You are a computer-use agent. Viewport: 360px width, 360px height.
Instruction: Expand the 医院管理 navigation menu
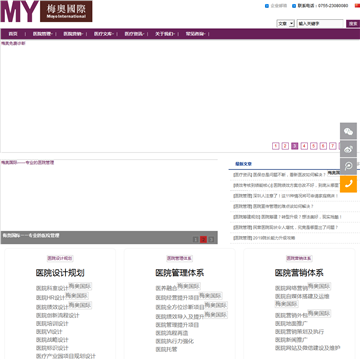[43, 34]
